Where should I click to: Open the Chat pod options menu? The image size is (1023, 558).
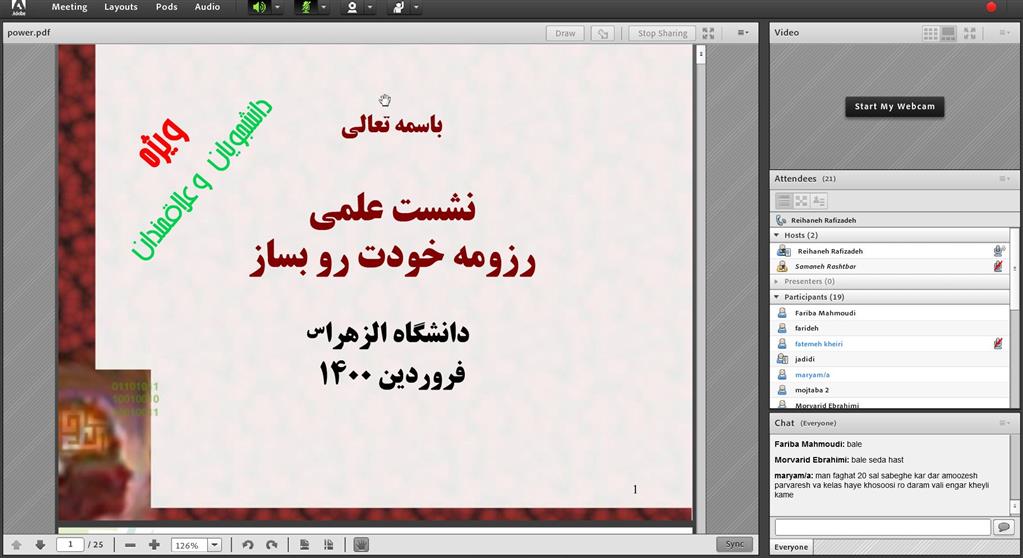(x=1004, y=423)
